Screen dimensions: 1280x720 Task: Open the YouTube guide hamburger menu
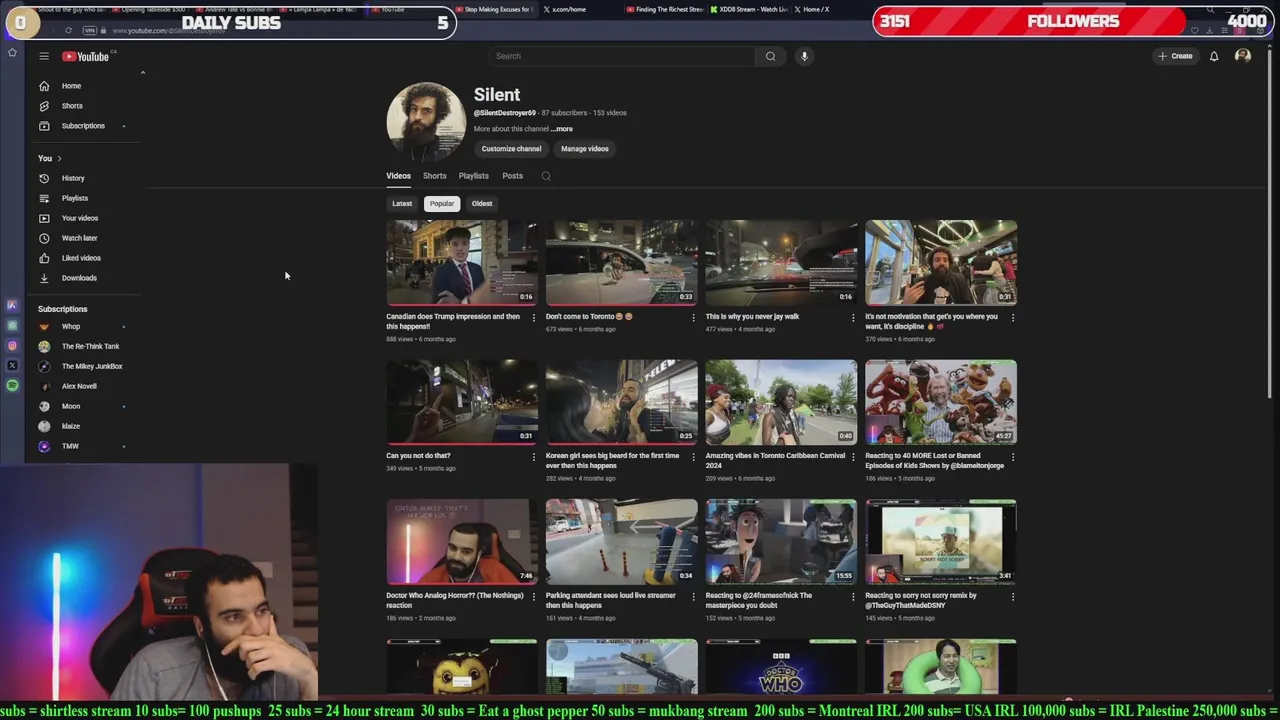pos(44,56)
